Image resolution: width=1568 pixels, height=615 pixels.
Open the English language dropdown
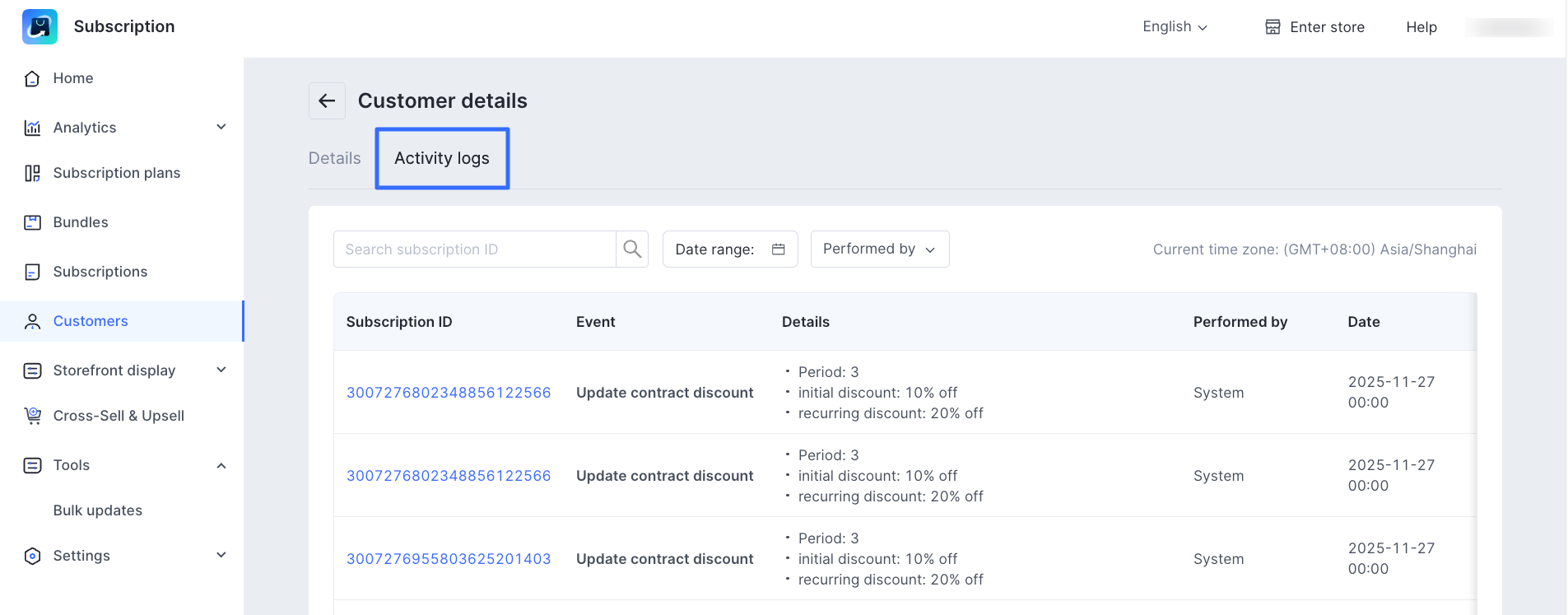click(x=1175, y=26)
